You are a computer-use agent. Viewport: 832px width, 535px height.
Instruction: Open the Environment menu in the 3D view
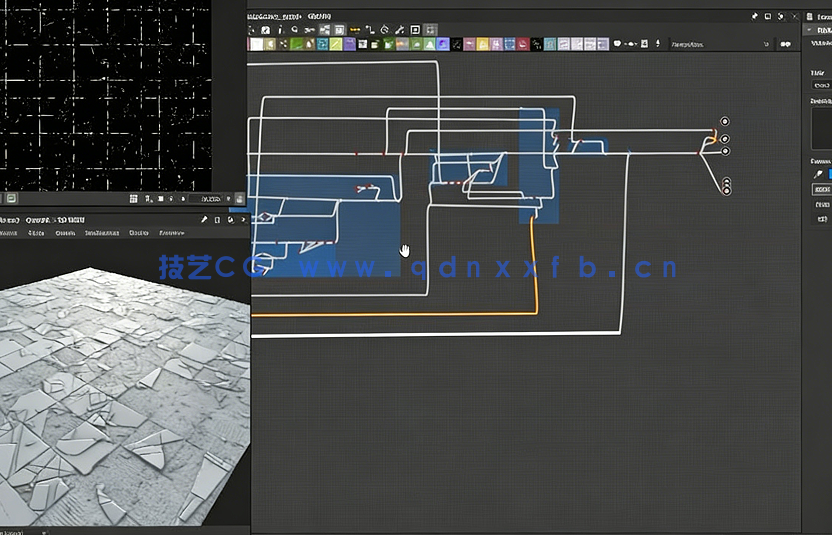pyautogui.click(x=102, y=232)
